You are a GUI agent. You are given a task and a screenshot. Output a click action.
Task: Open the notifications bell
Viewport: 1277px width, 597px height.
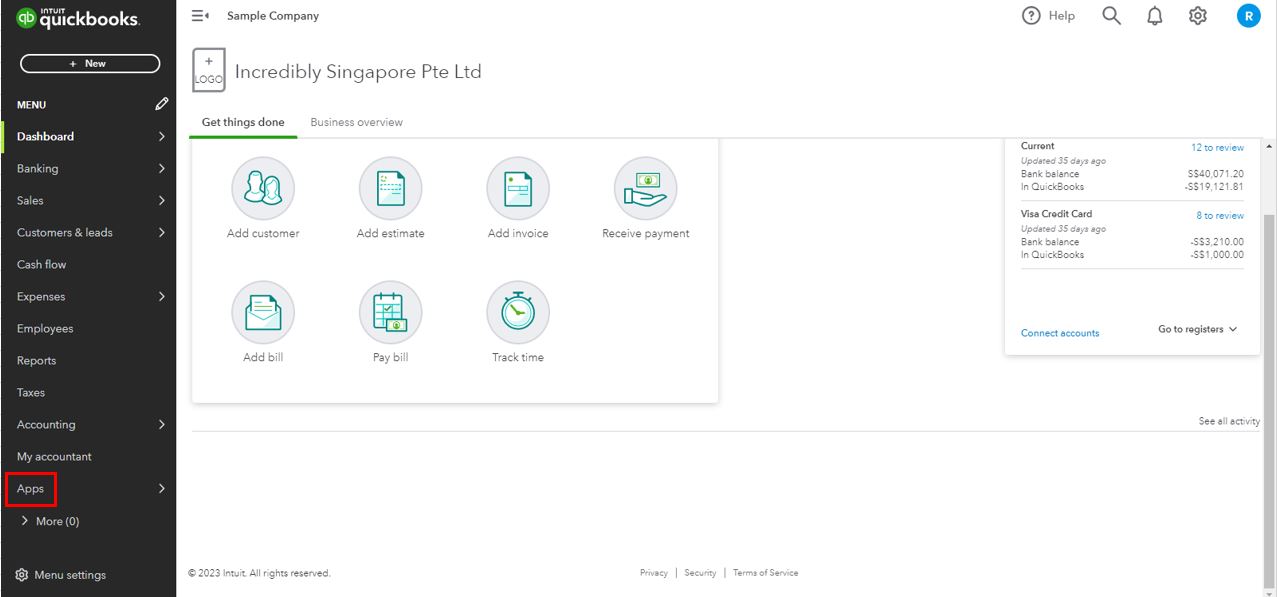coord(1155,16)
